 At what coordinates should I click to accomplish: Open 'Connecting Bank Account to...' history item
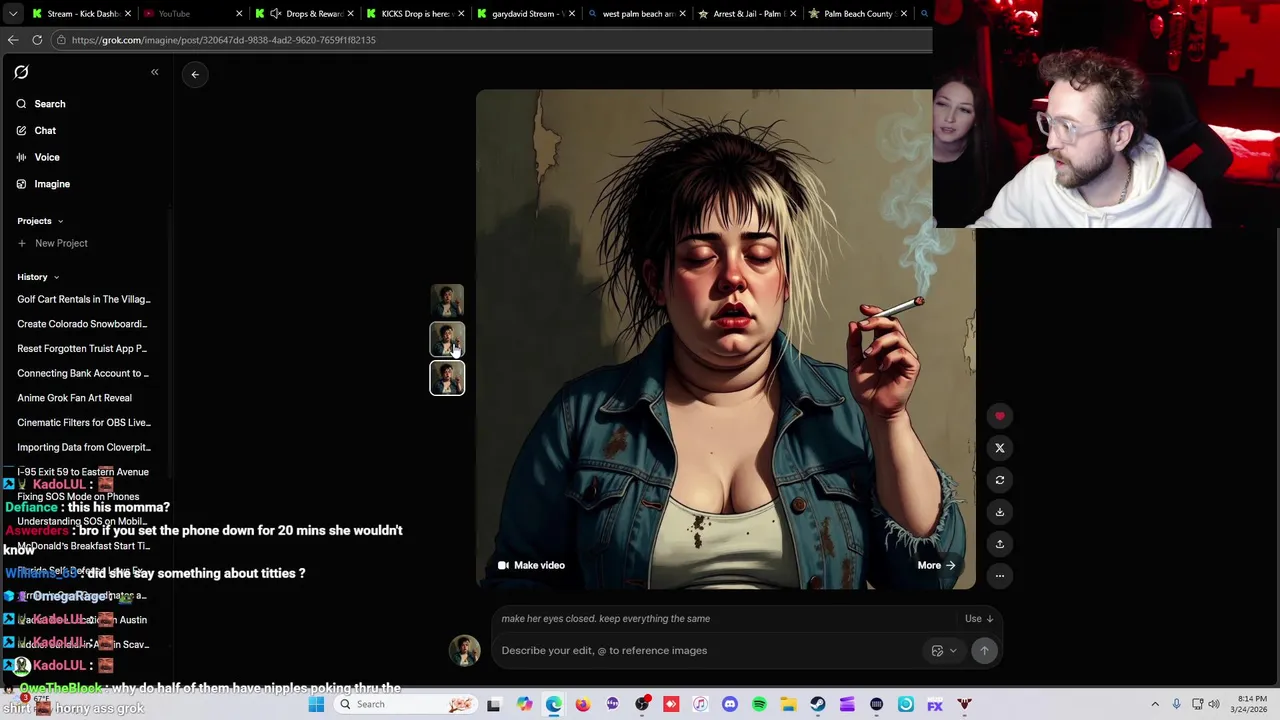pyautogui.click(x=84, y=373)
